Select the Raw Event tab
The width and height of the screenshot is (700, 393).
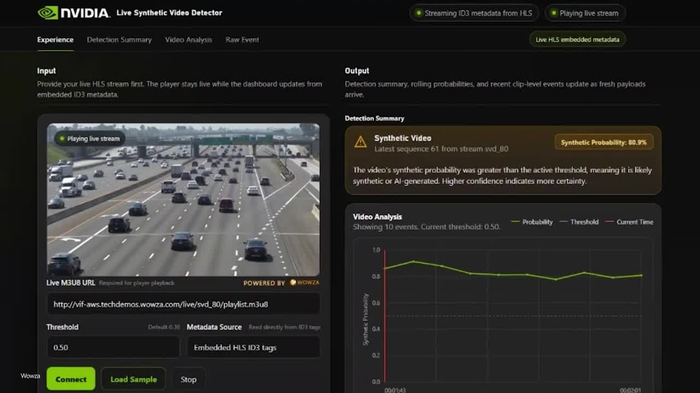(242, 40)
